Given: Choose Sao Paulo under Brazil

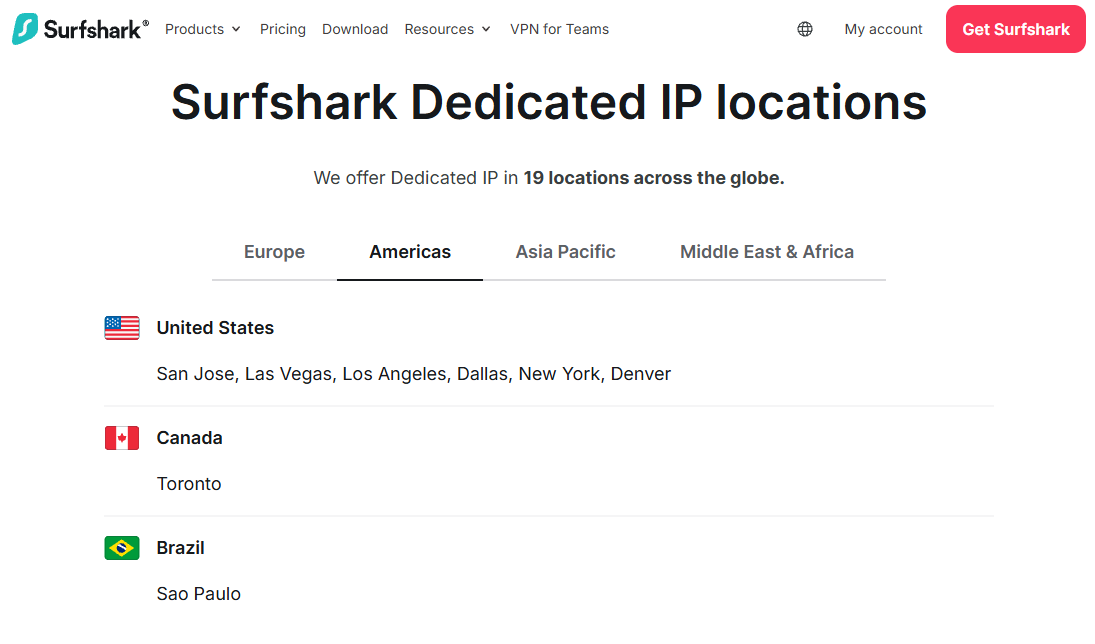Looking at the screenshot, I should pos(199,593).
